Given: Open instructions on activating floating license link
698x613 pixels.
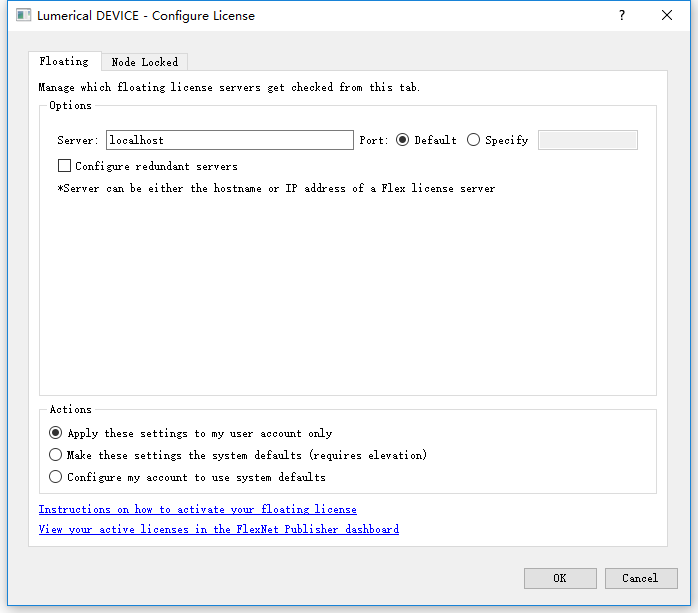Looking at the screenshot, I should tap(198, 509).
